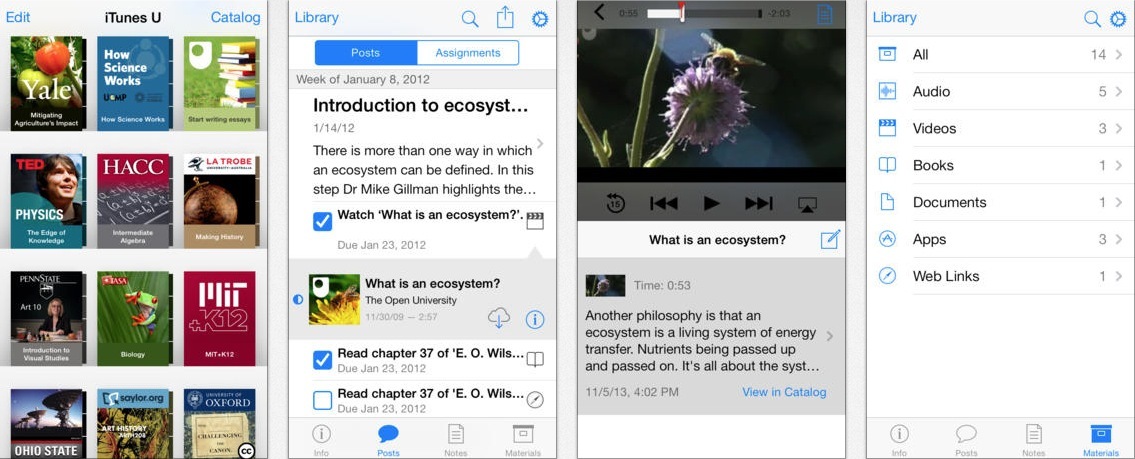
Task: Tap the compass icon beside unchecked 'Read chapter 37'
Action: 535,400
